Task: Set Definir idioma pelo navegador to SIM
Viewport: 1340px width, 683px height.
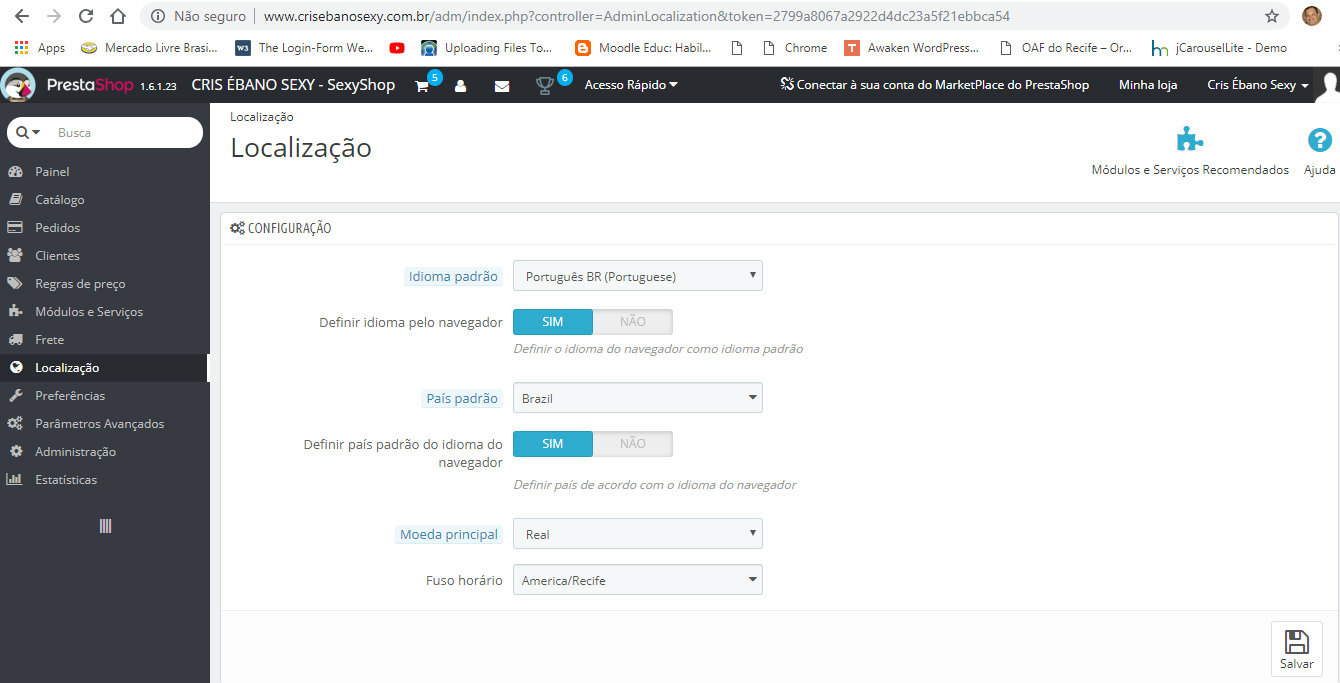Action: coord(553,322)
